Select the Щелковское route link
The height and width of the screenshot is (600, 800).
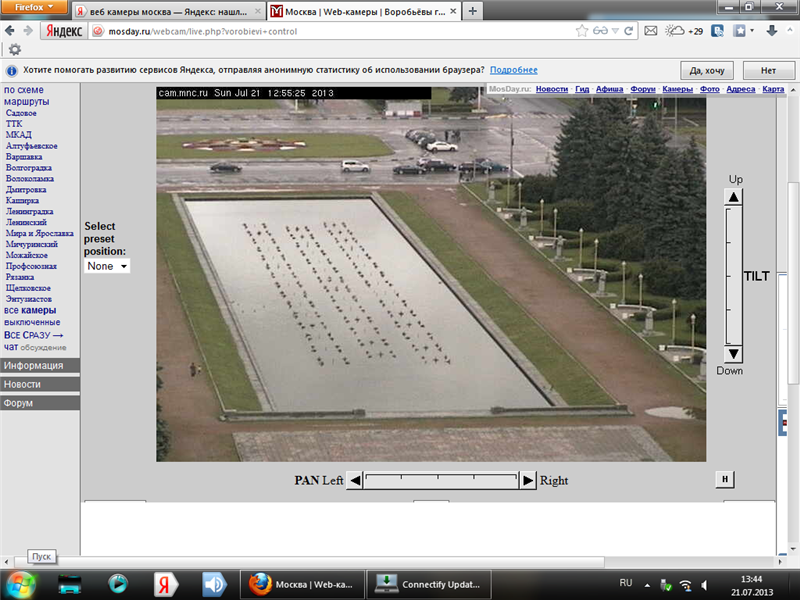[x=28, y=288]
